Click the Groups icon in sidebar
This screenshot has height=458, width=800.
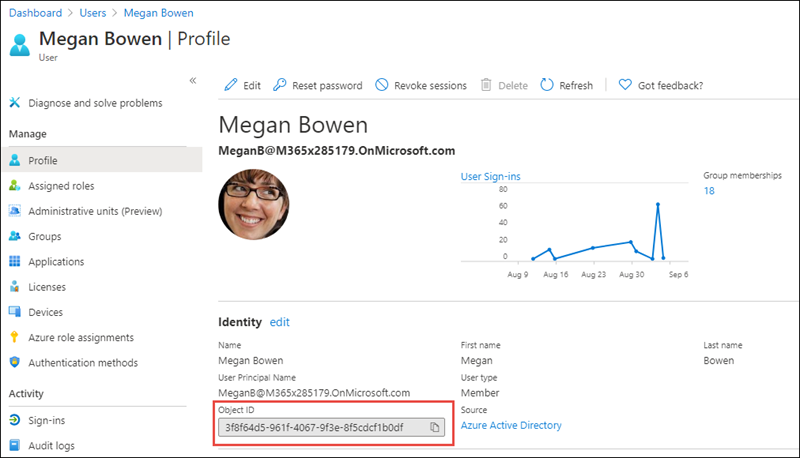(15, 236)
